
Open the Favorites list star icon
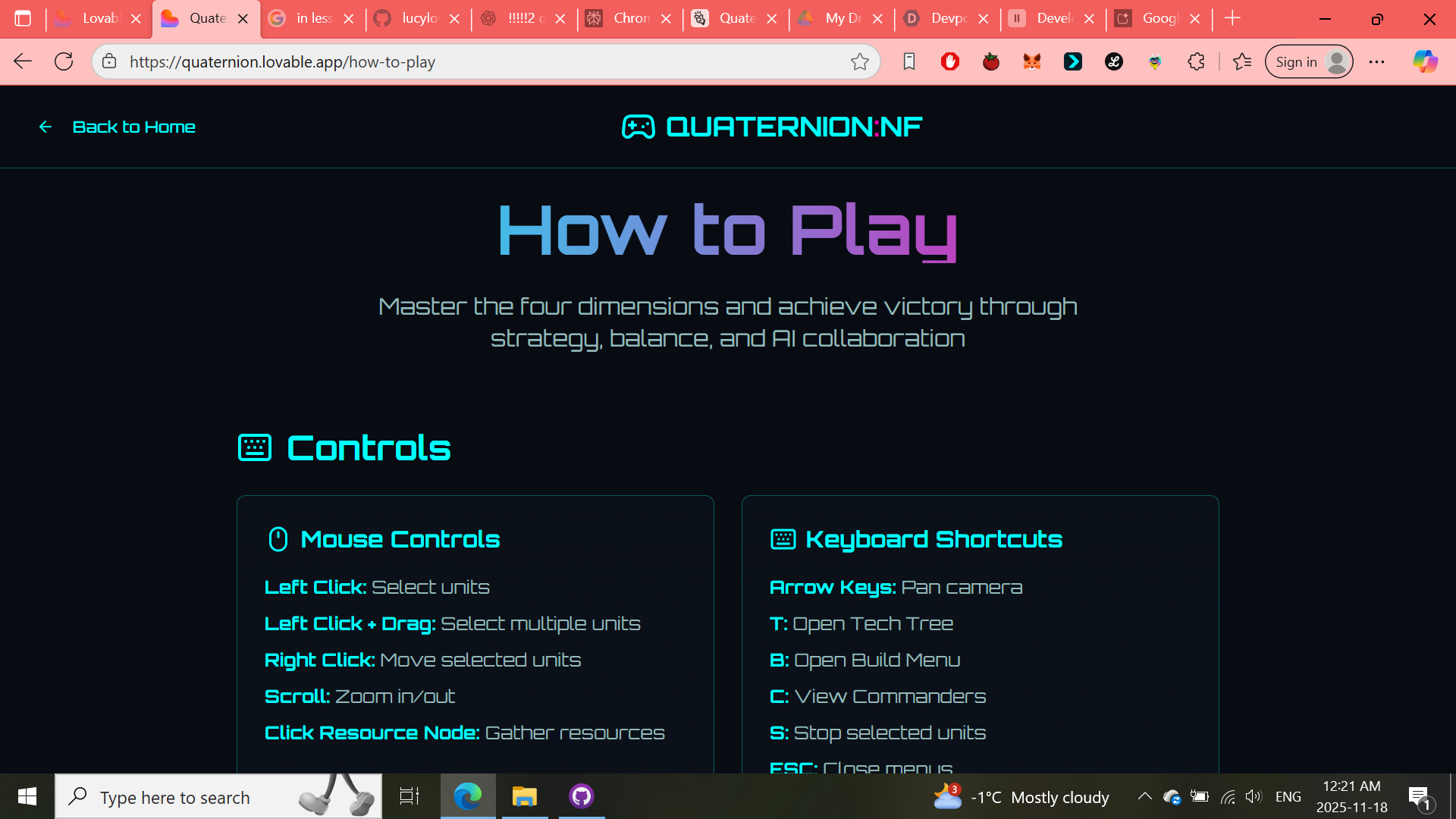[x=1242, y=61]
